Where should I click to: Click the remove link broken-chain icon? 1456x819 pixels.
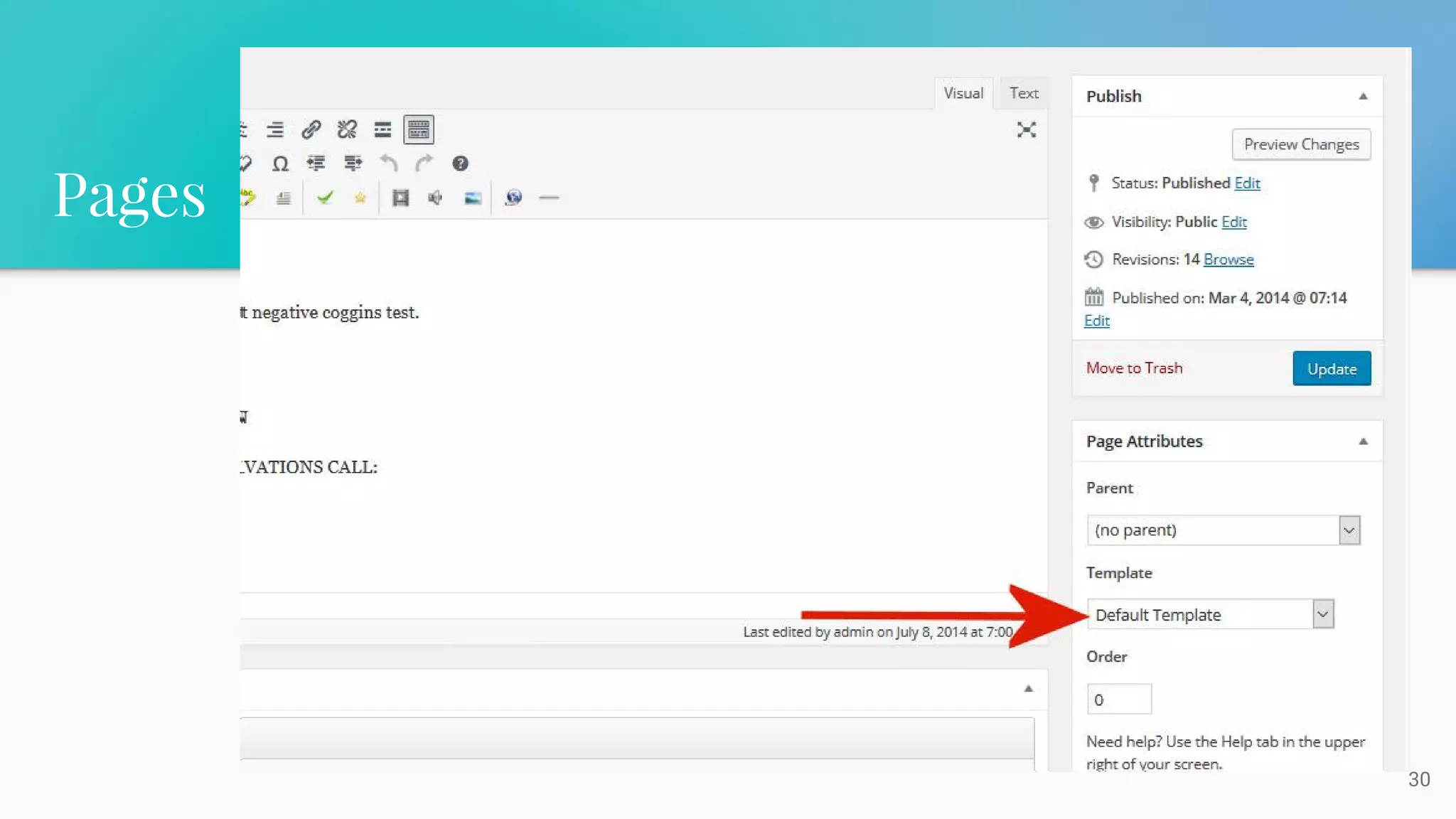347,129
